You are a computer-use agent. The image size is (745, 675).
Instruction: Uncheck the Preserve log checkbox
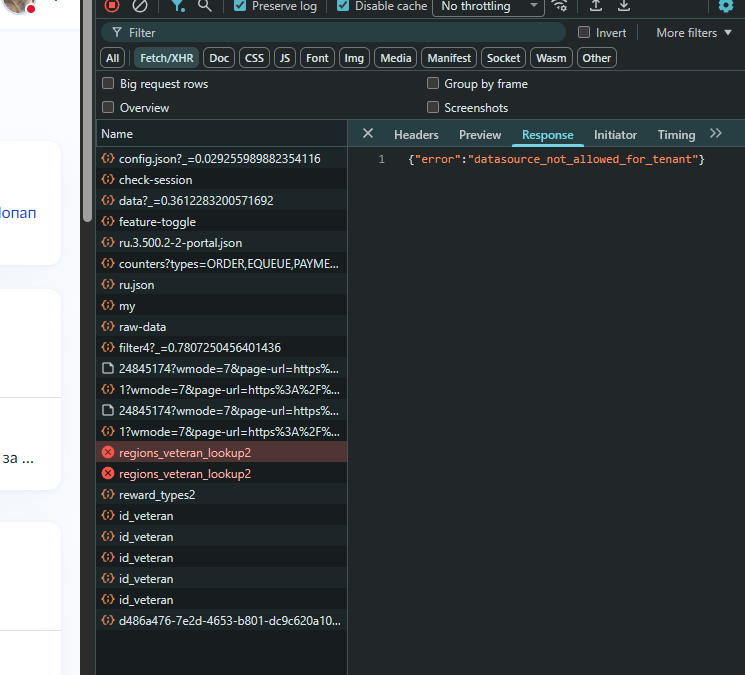(x=240, y=6)
